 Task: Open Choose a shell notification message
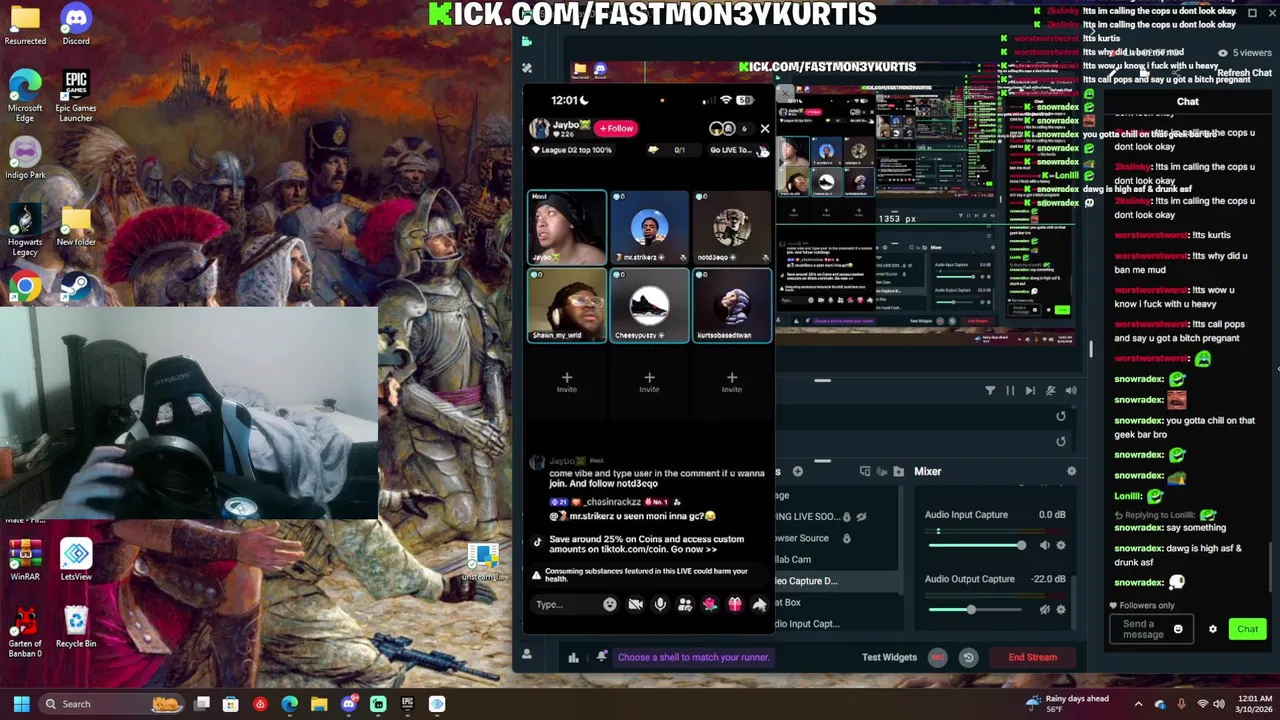pyautogui.click(x=693, y=657)
